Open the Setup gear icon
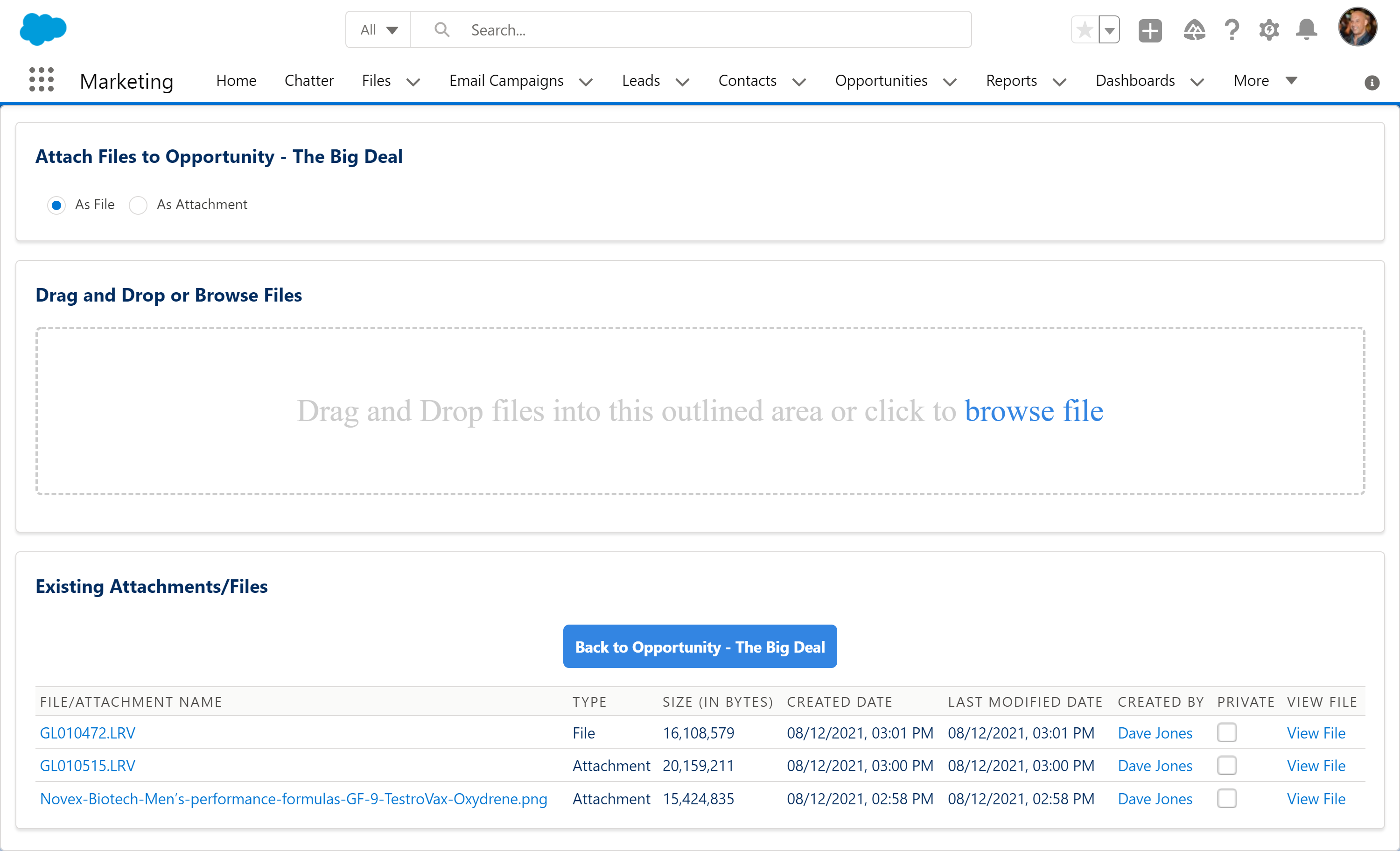 coord(1269,30)
